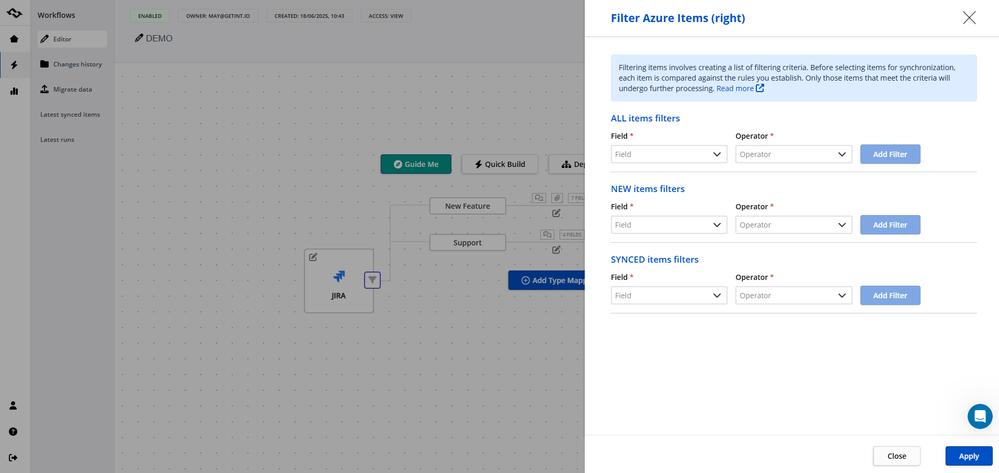999x473 pixels.
Task: Click the ACCESS: VIEW badge
Action: (x=386, y=16)
